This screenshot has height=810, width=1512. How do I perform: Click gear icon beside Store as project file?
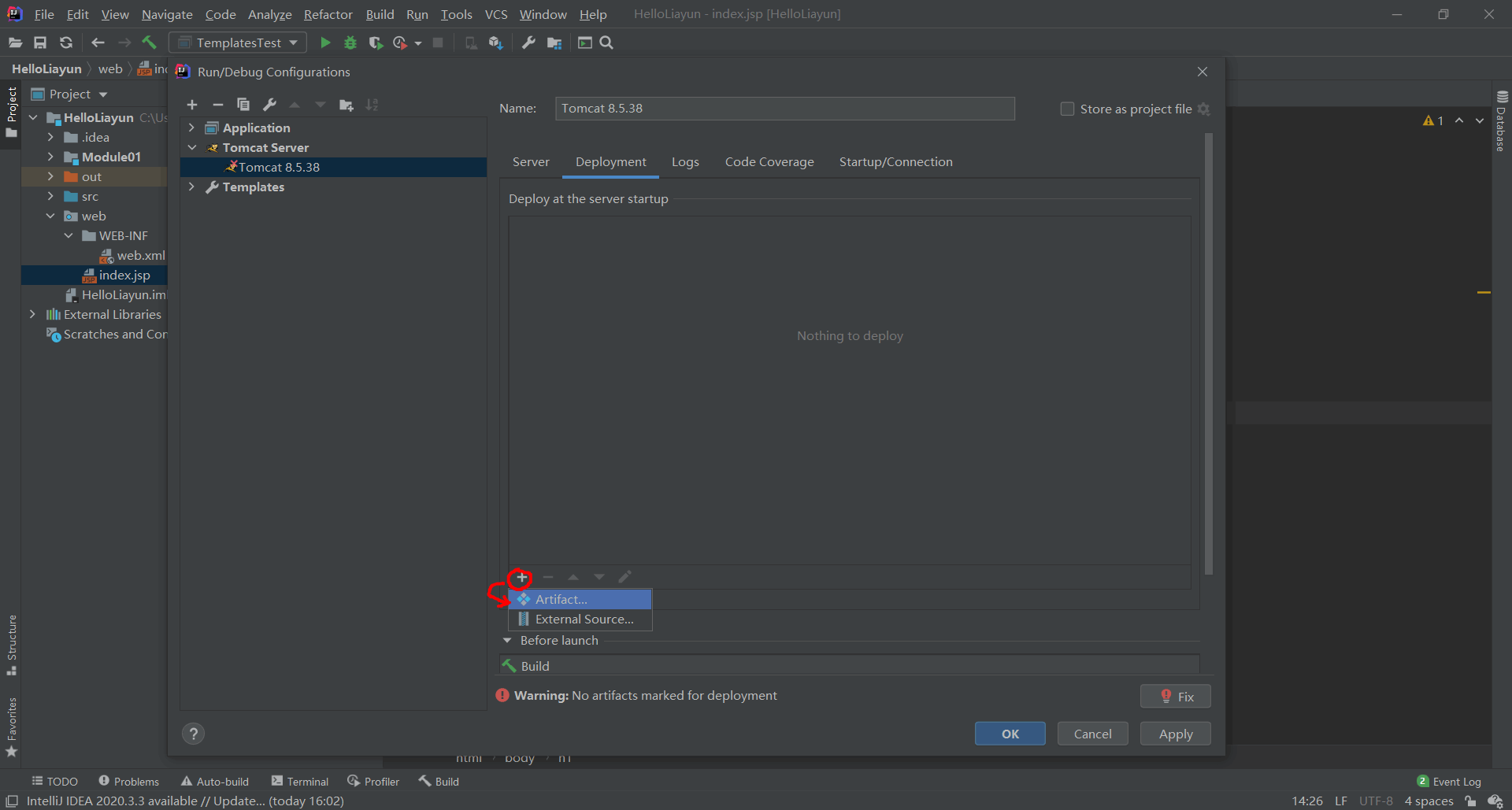1203,109
